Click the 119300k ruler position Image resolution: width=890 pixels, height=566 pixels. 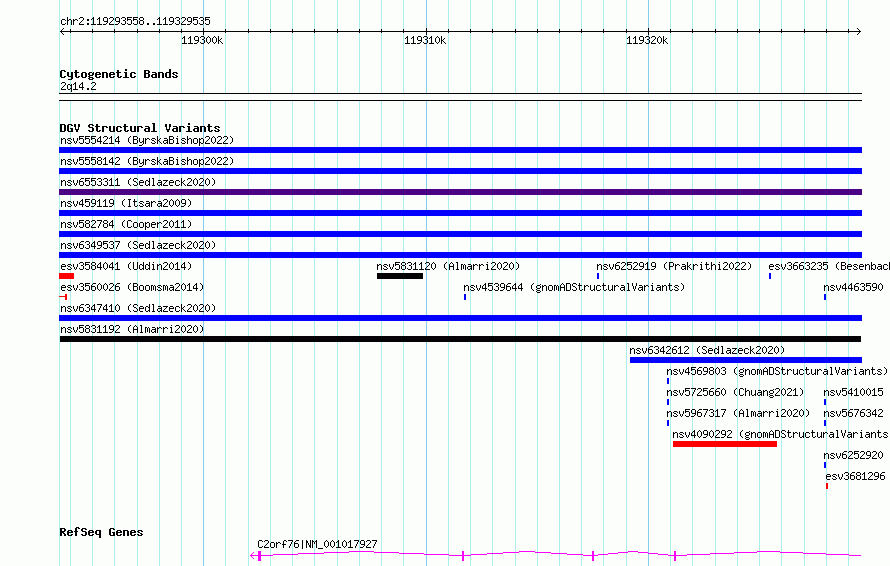(x=202, y=40)
